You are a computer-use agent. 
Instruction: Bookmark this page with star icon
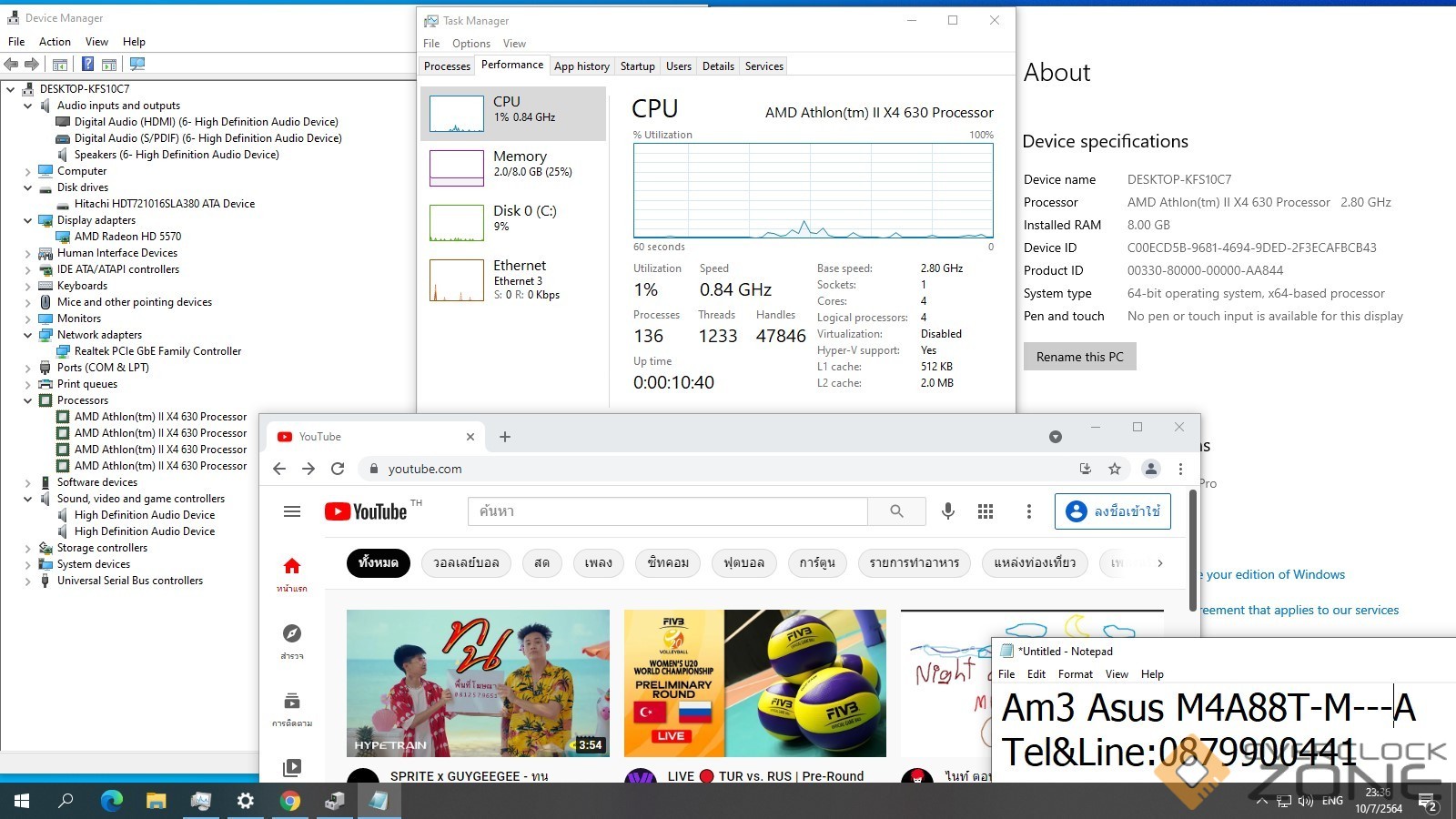(x=1114, y=469)
